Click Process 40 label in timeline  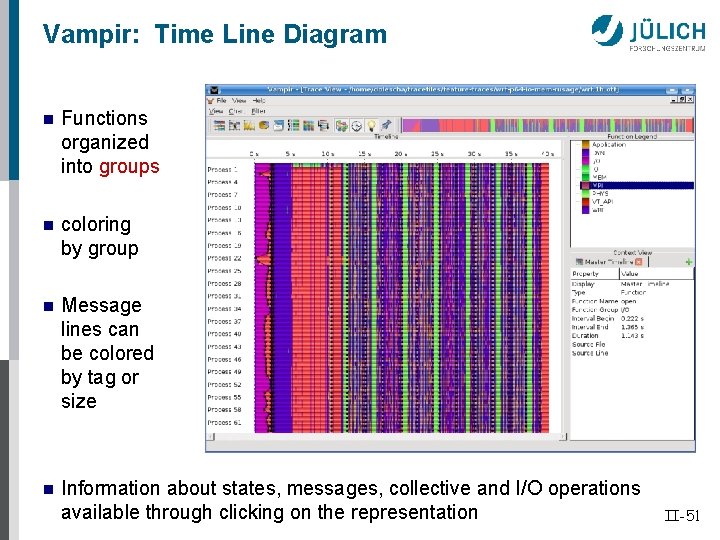[x=224, y=334]
